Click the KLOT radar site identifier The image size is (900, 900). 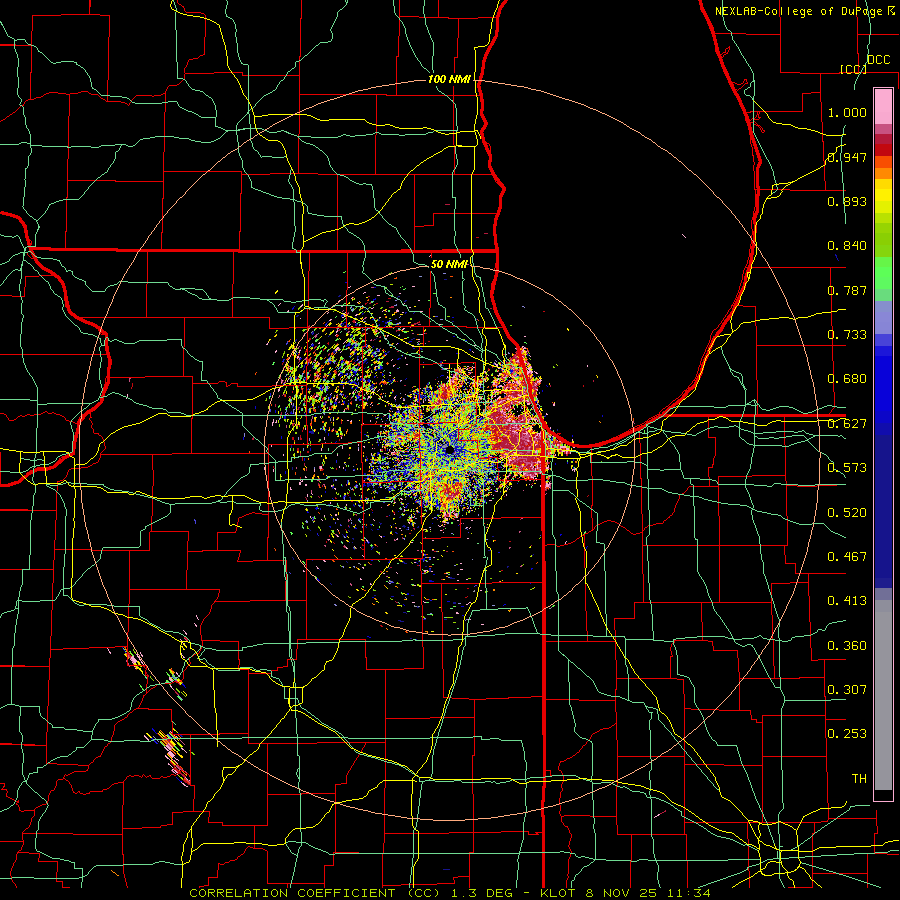557,893
